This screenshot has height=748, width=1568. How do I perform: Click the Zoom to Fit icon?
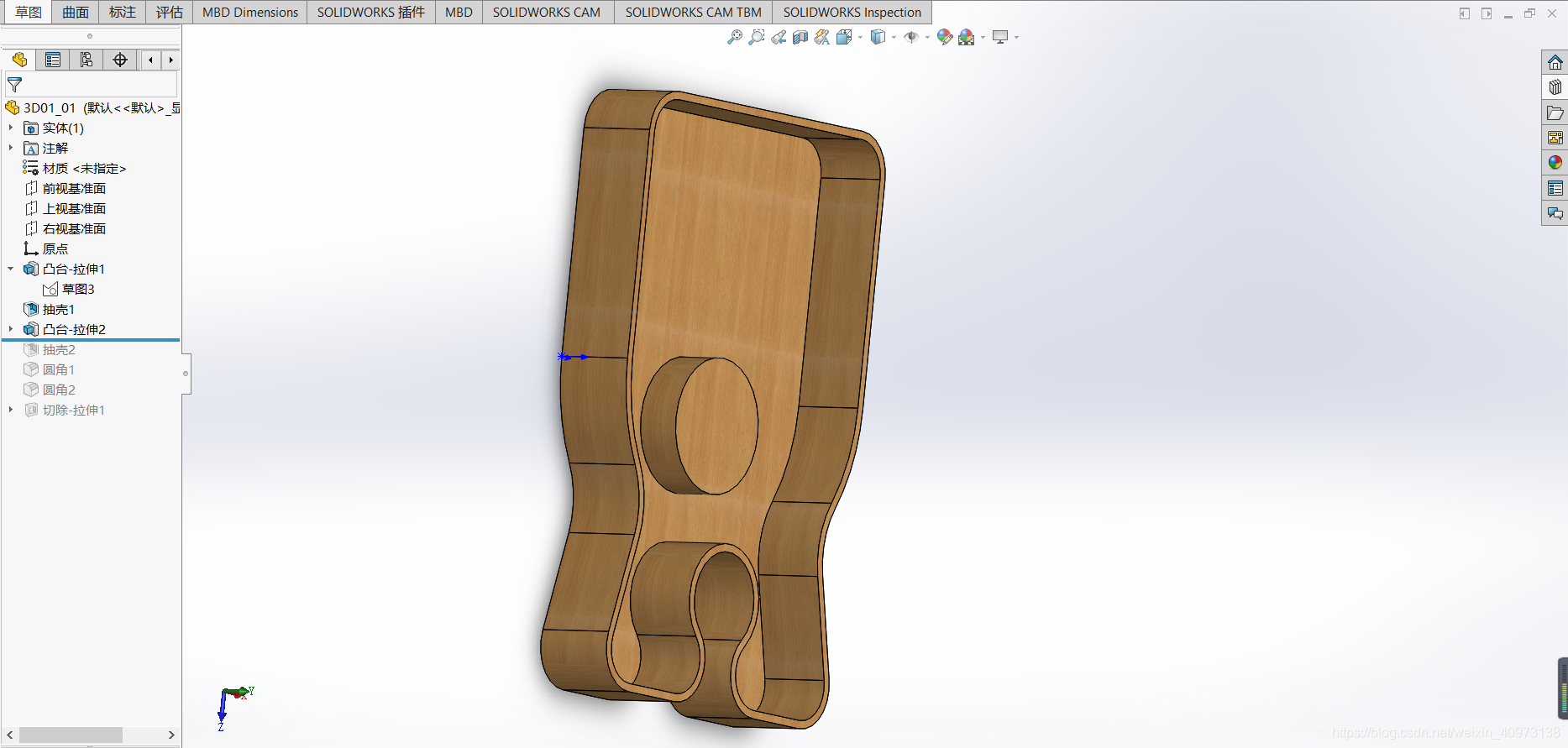(x=735, y=37)
